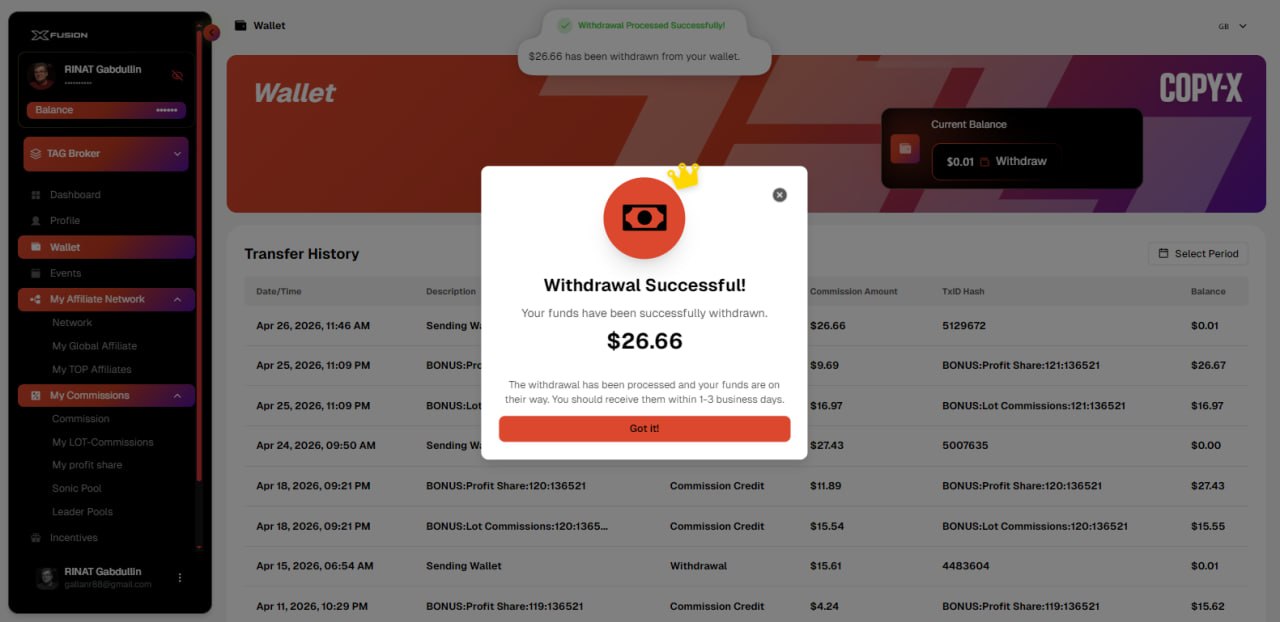Open the GB language dropdown

pyautogui.click(x=1232, y=26)
